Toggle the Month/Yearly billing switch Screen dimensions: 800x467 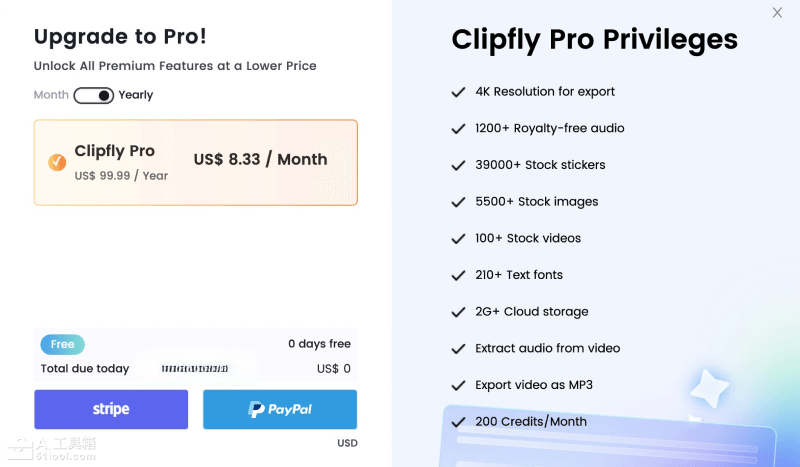(x=93, y=95)
